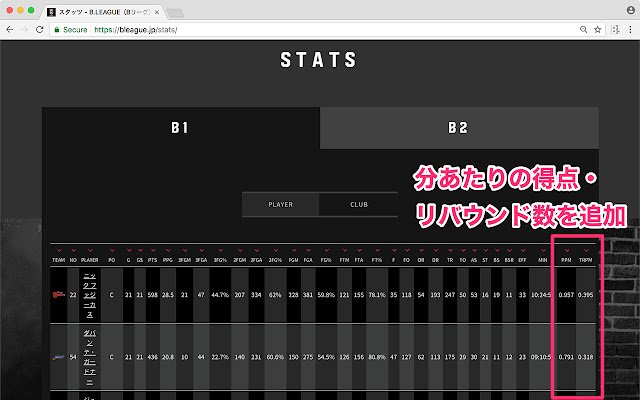640x400 pixels.
Task: Click the 0.318 TRPM value
Action: pyautogui.click(x=586, y=357)
